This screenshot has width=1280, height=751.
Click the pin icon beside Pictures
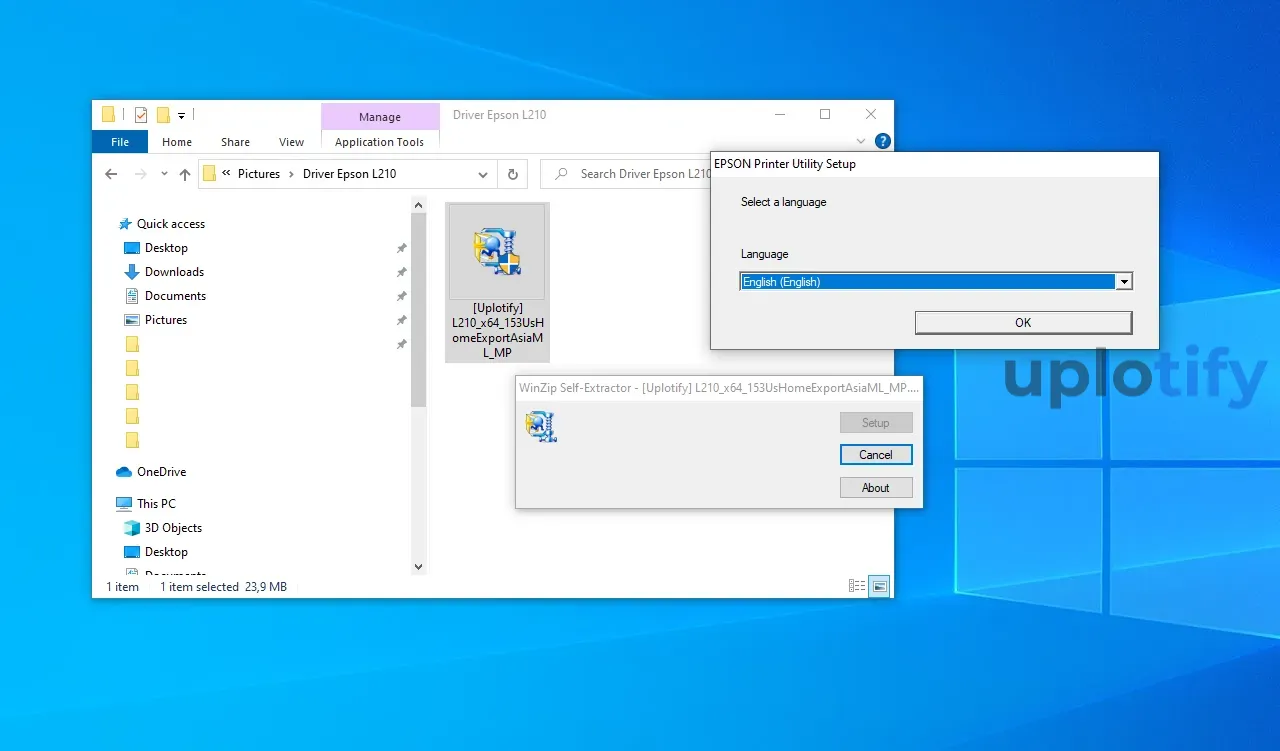click(x=401, y=320)
